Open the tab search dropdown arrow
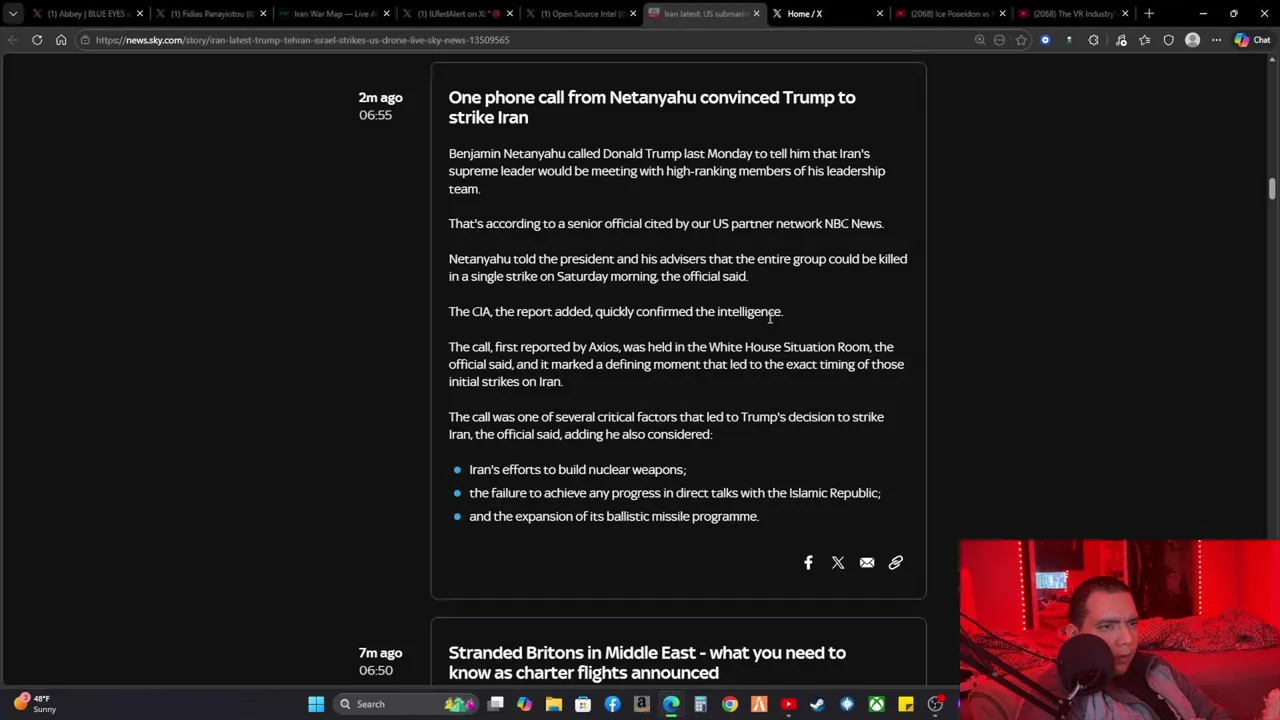The image size is (1280, 720). 13,14
